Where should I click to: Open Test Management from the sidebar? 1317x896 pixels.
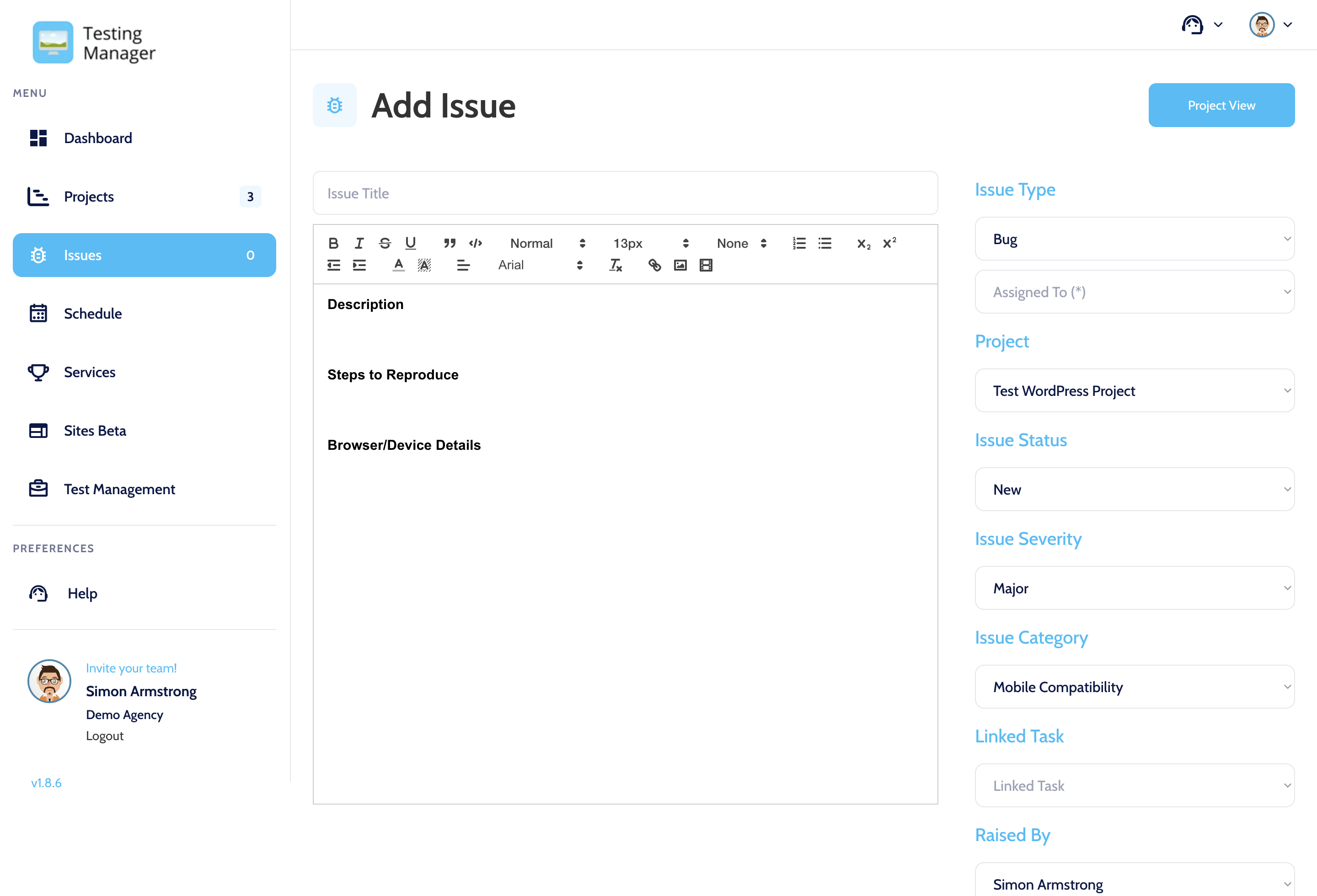click(x=119, y=489)
